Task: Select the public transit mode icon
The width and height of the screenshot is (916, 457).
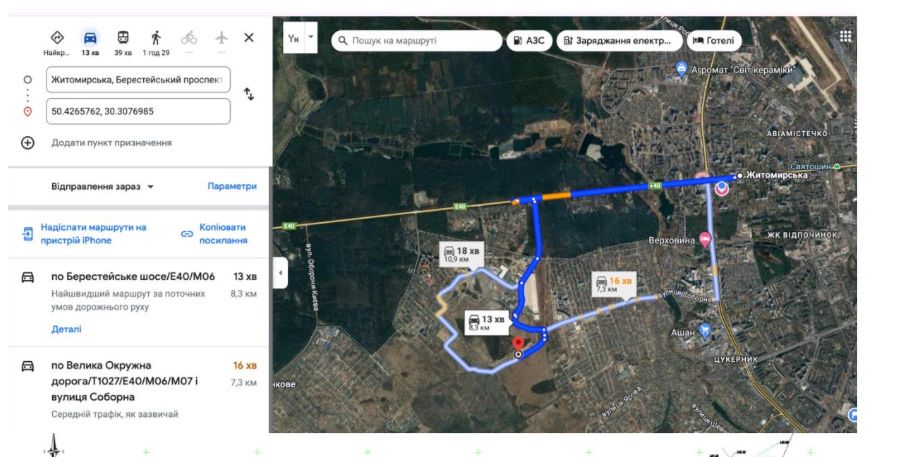Action: coord(123,37)
